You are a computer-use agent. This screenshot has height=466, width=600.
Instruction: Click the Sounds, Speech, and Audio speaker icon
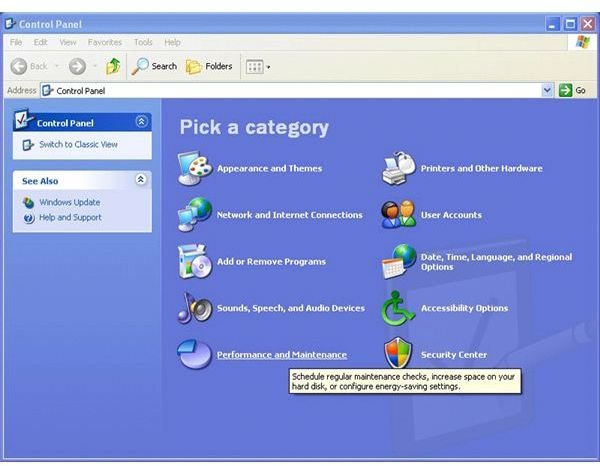[x=195, y=308]
